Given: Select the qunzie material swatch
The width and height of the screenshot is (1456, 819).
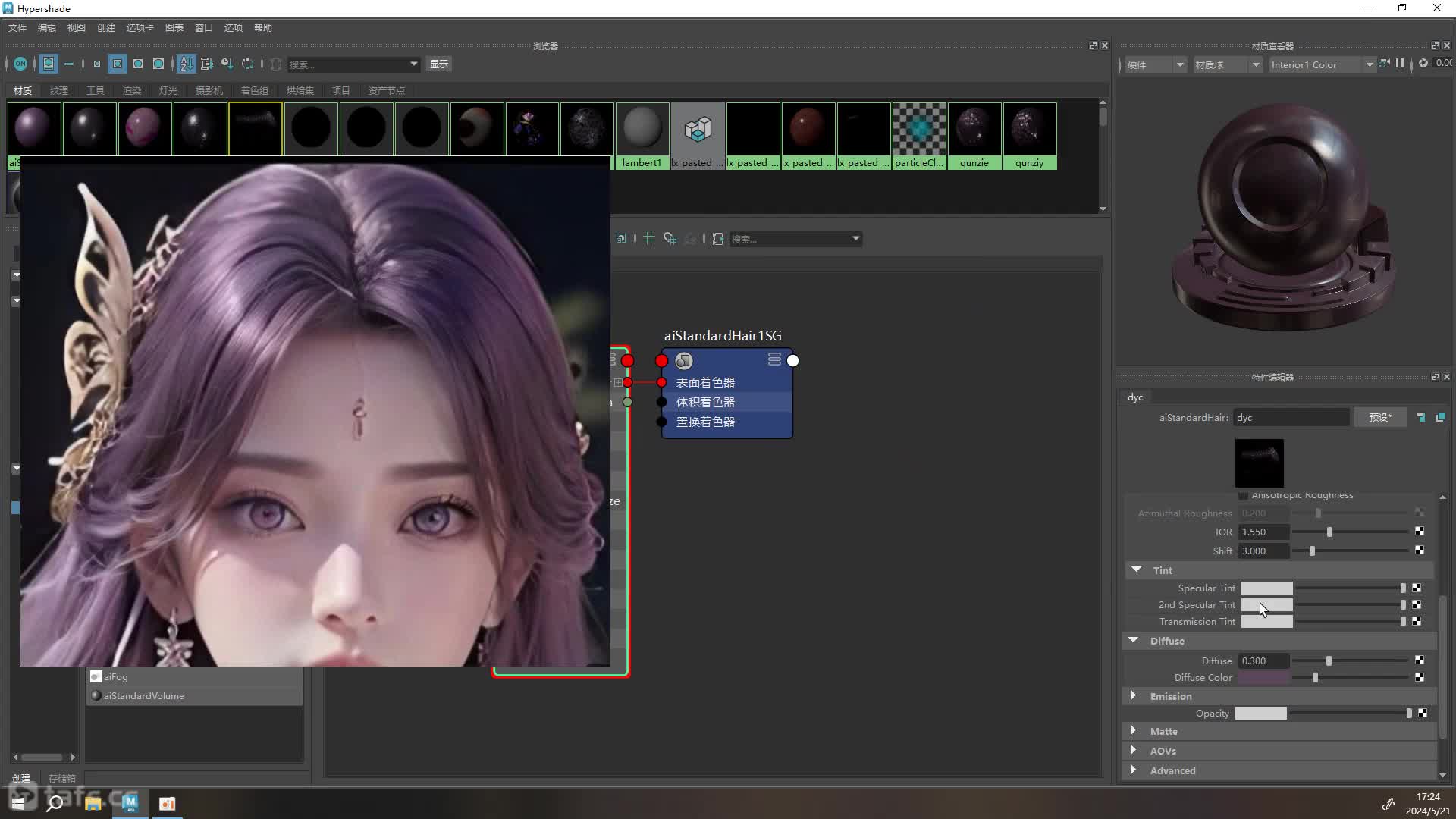Looking at the screenshot, I should (974, 136).
